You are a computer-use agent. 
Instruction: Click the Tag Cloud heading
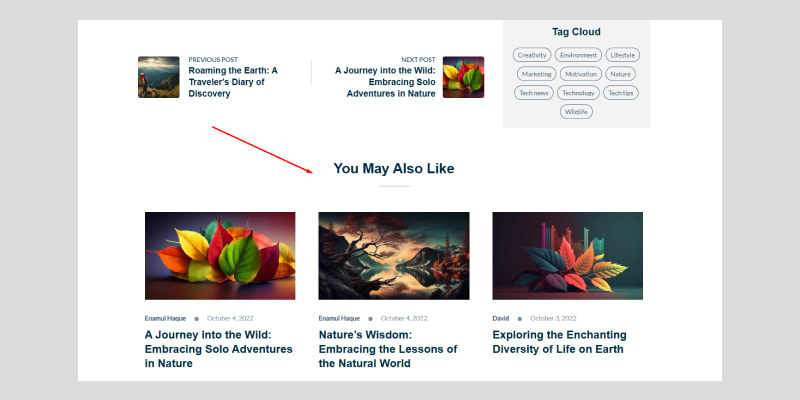click(x=576, y=32)
